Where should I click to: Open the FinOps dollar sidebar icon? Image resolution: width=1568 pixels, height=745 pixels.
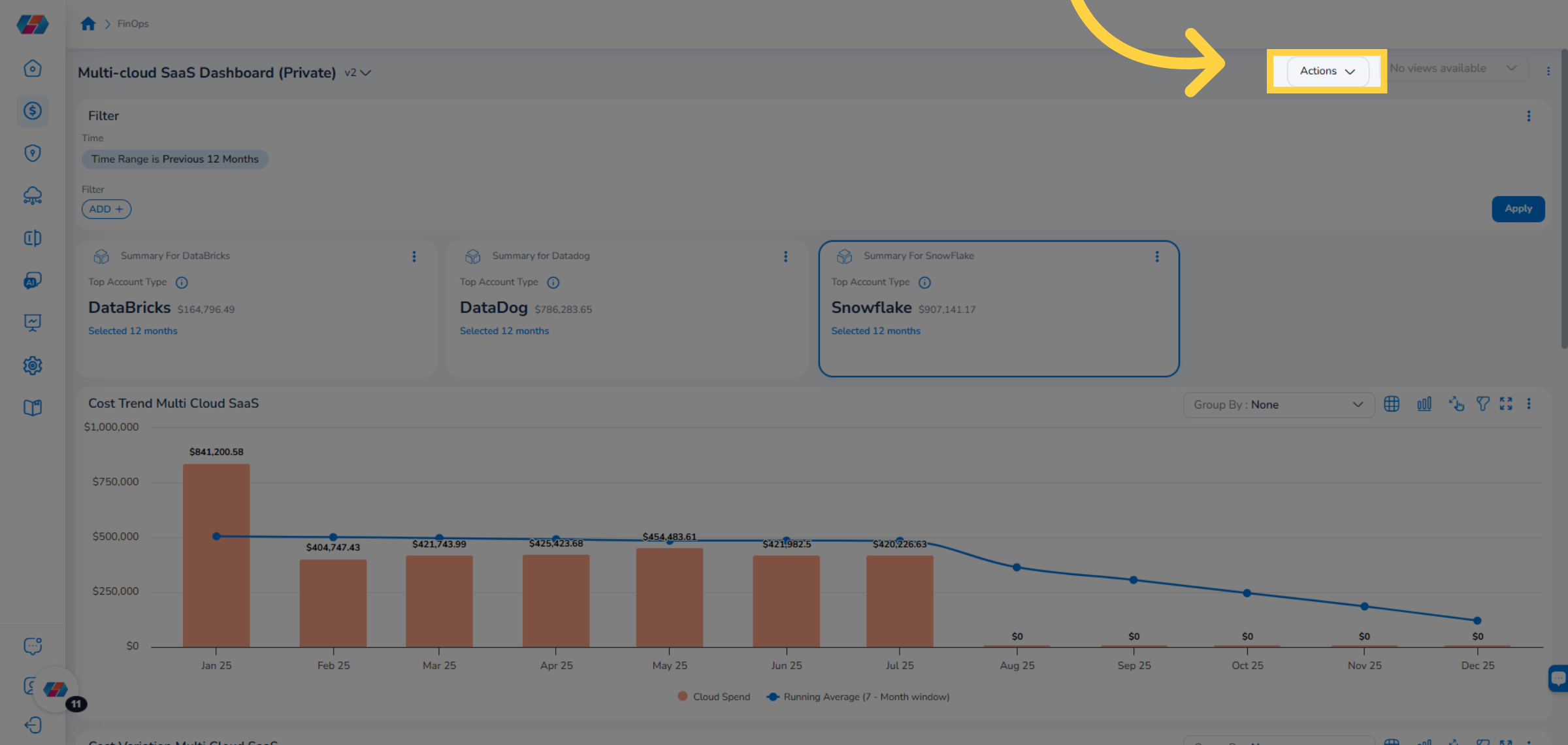tap(33, 111)
